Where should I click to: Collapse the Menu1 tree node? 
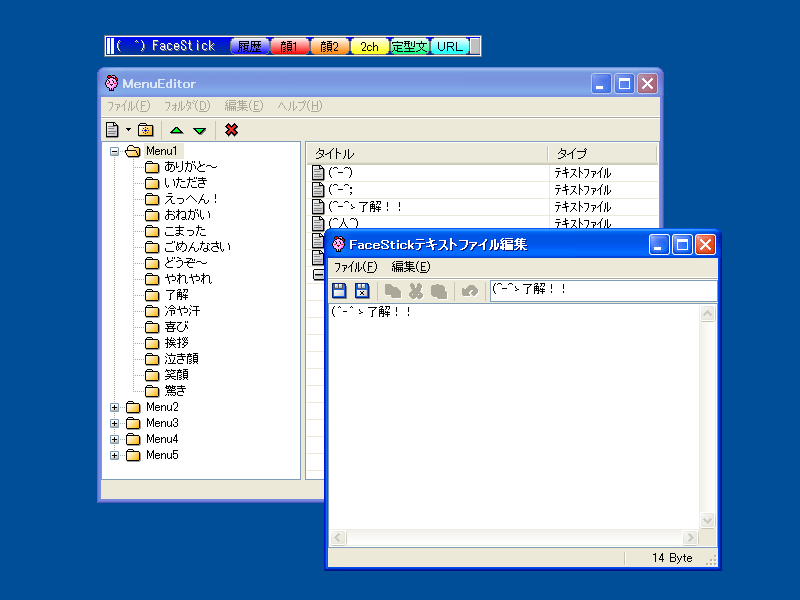point(114,152)
